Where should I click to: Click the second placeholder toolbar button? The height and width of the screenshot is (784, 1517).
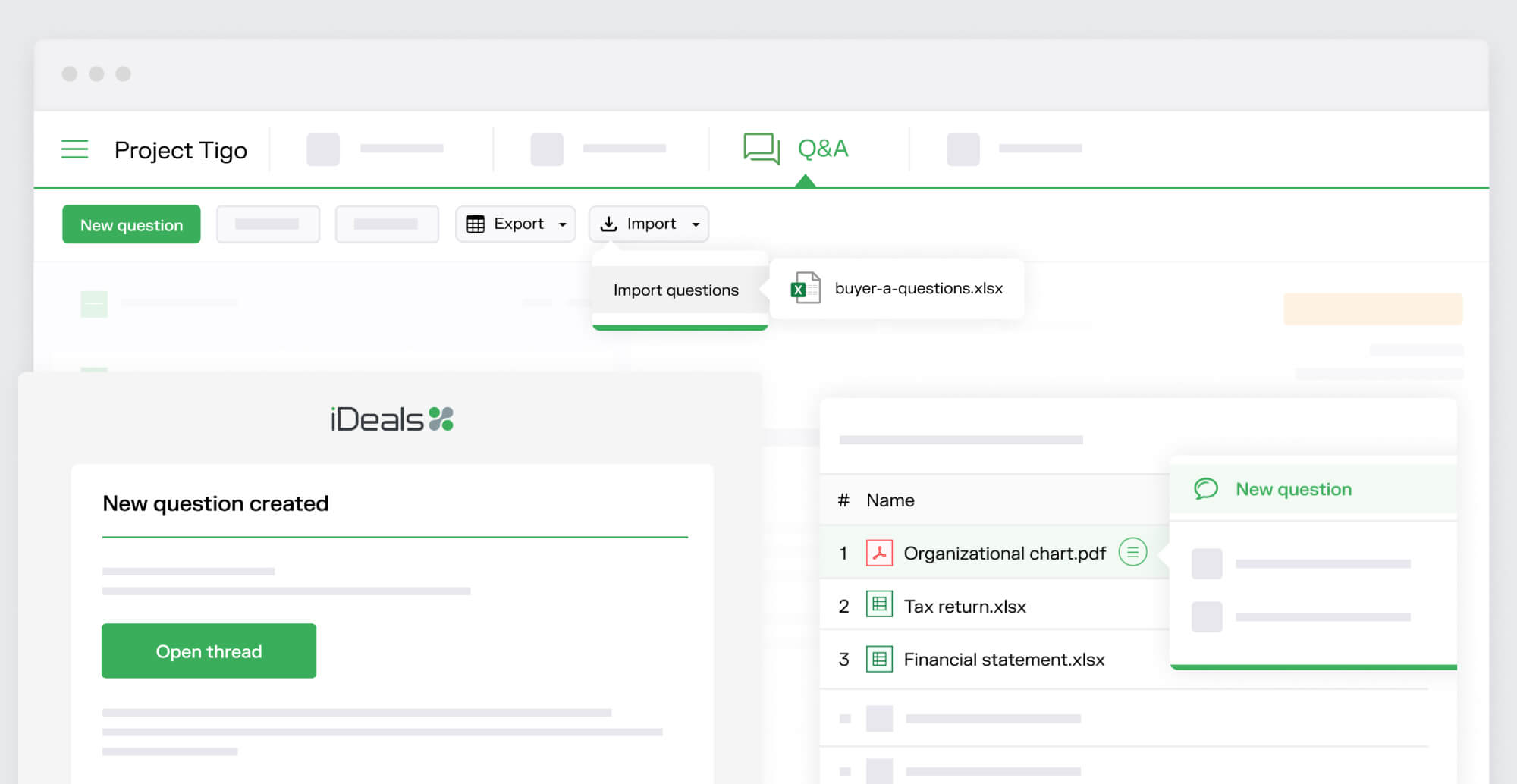pos(268,224)
